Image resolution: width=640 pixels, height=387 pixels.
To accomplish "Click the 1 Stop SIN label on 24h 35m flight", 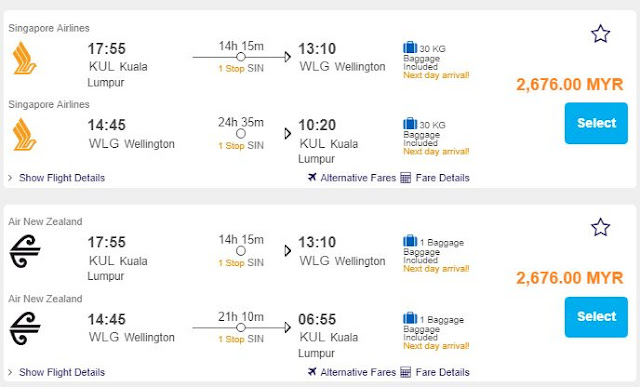I will pyautogui.click(x=241, y=146).
